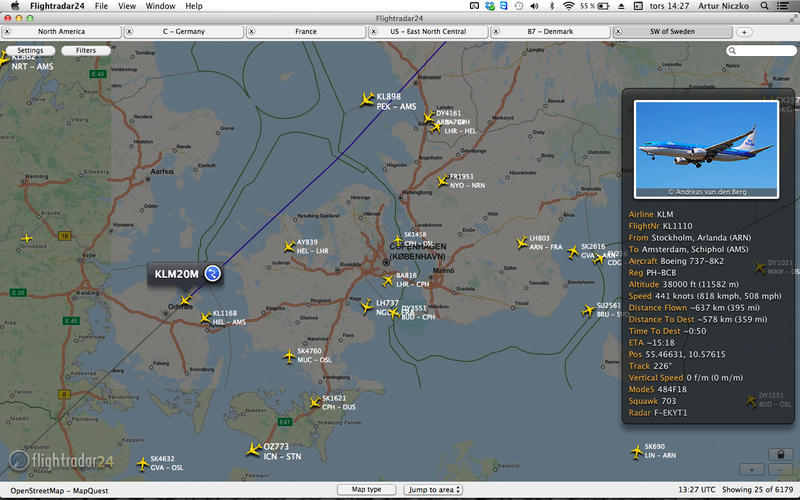The image size is (800, 500).
Task: Select the unlabeled plane near Herning
Action: tap(27, 238)
